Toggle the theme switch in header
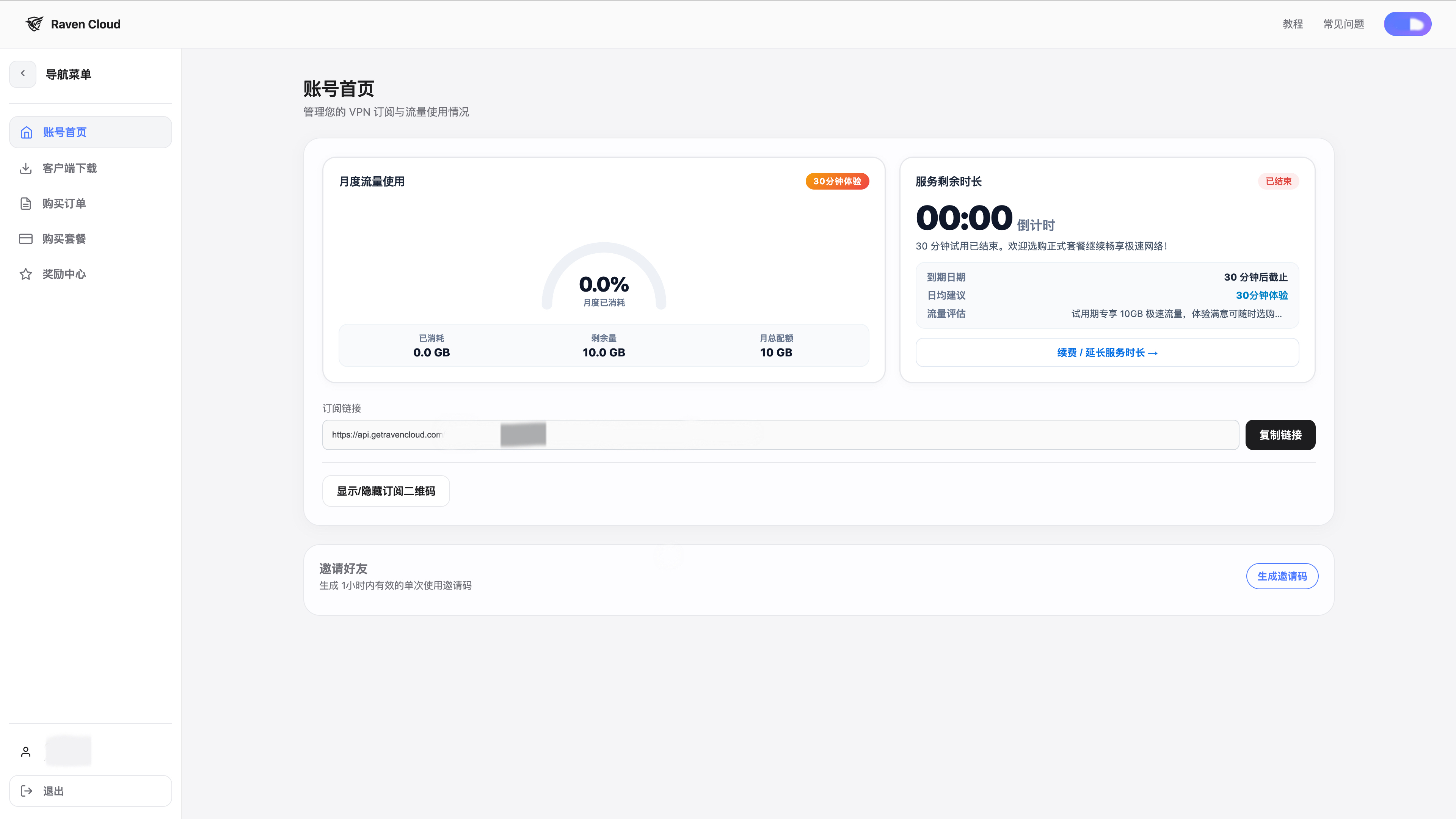The width and height of the screenshot is (1456, 819). 1407,24
